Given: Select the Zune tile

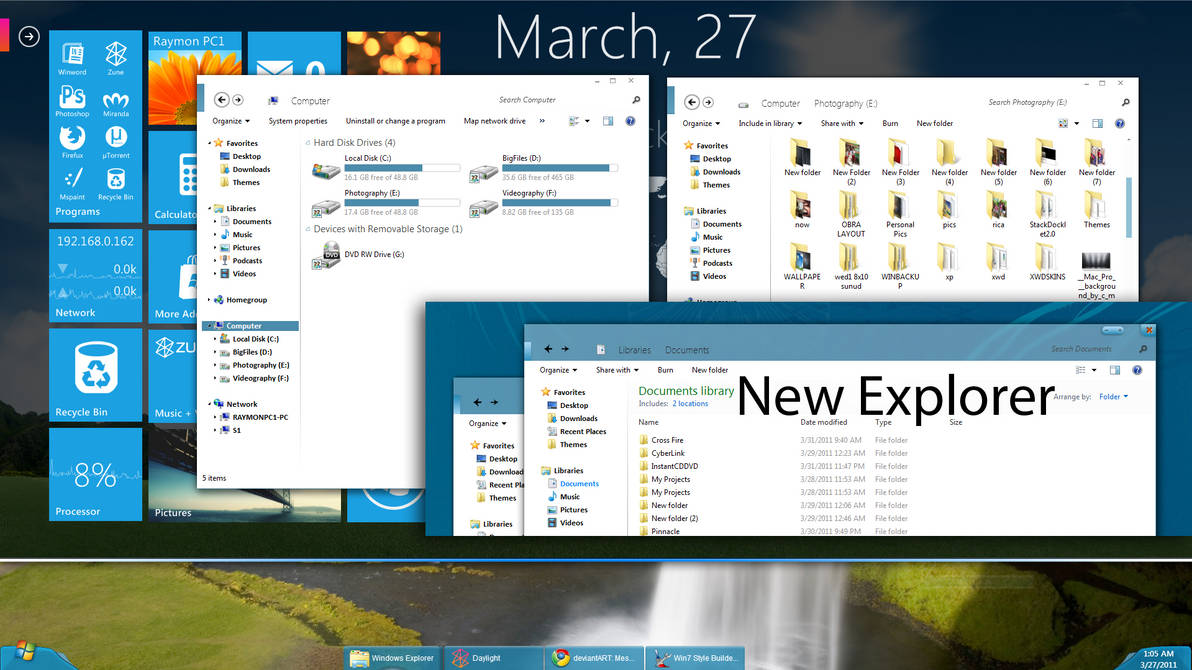Looking at the screenshot, I should [x=116, y=55].
